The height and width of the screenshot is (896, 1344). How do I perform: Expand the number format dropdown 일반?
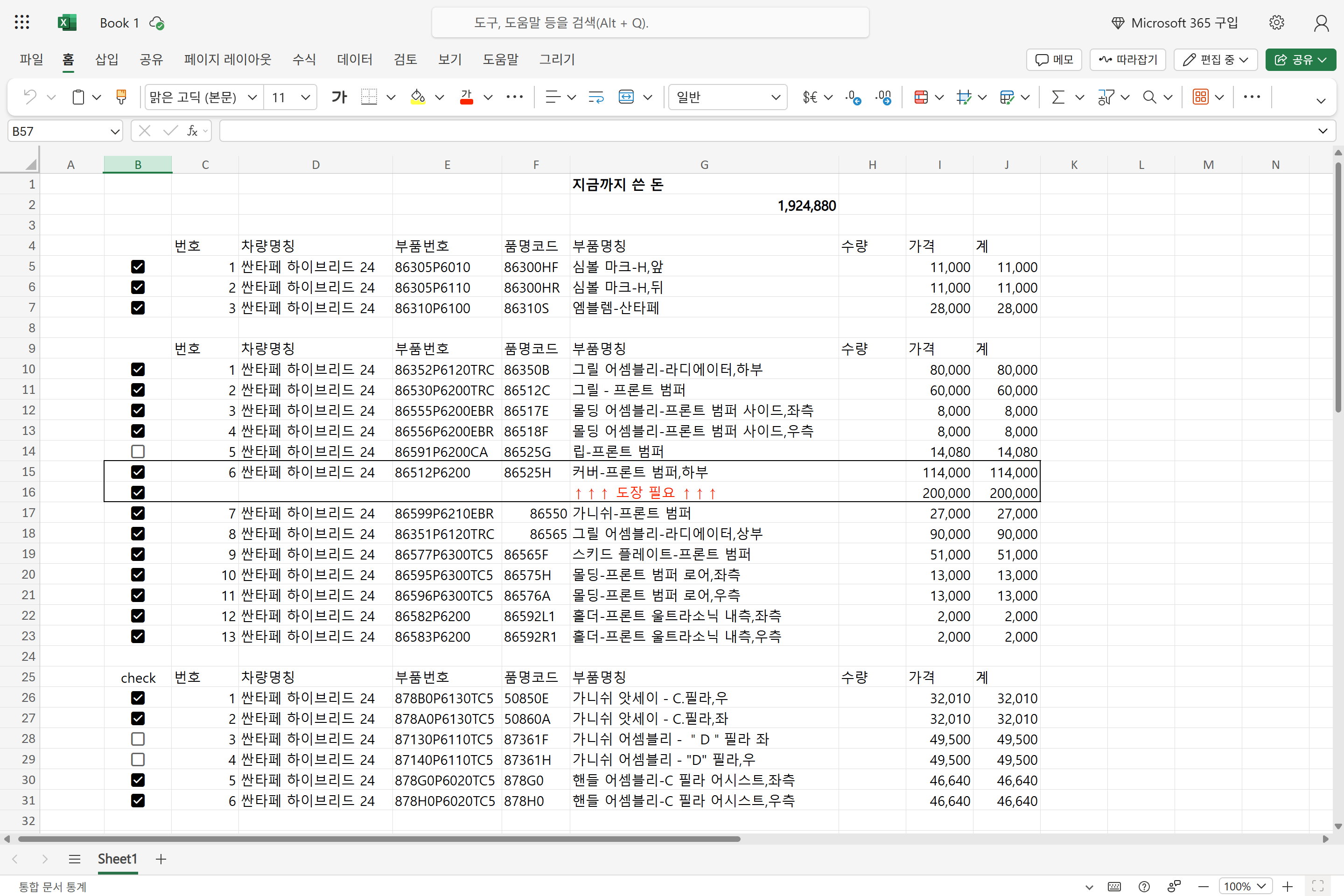pyautogui.click(x=776, y=97)
